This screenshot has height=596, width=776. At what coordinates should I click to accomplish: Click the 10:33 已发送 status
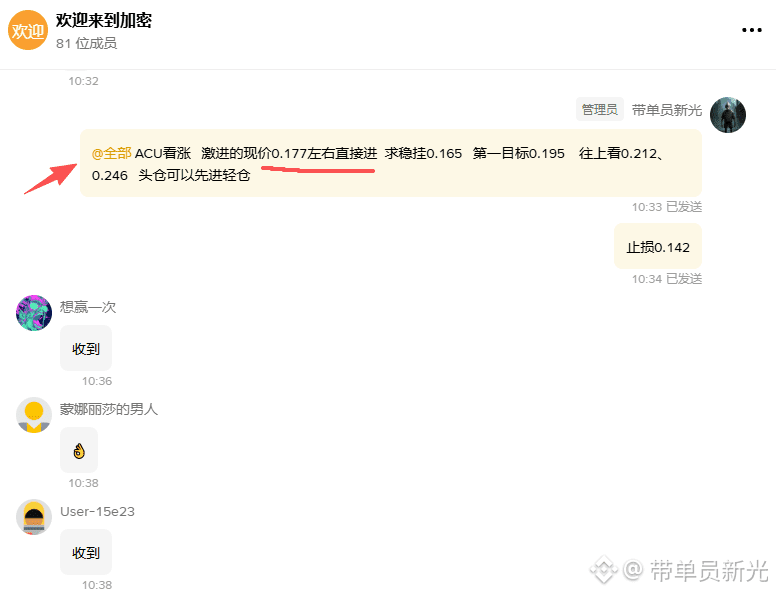[667, 207]
